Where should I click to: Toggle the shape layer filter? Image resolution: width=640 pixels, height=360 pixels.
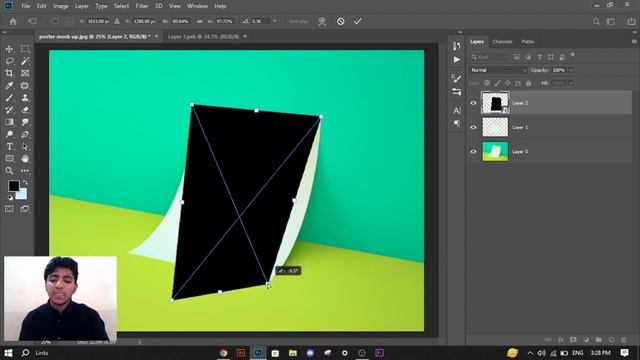pyautogui.click(x=551, y=57)
